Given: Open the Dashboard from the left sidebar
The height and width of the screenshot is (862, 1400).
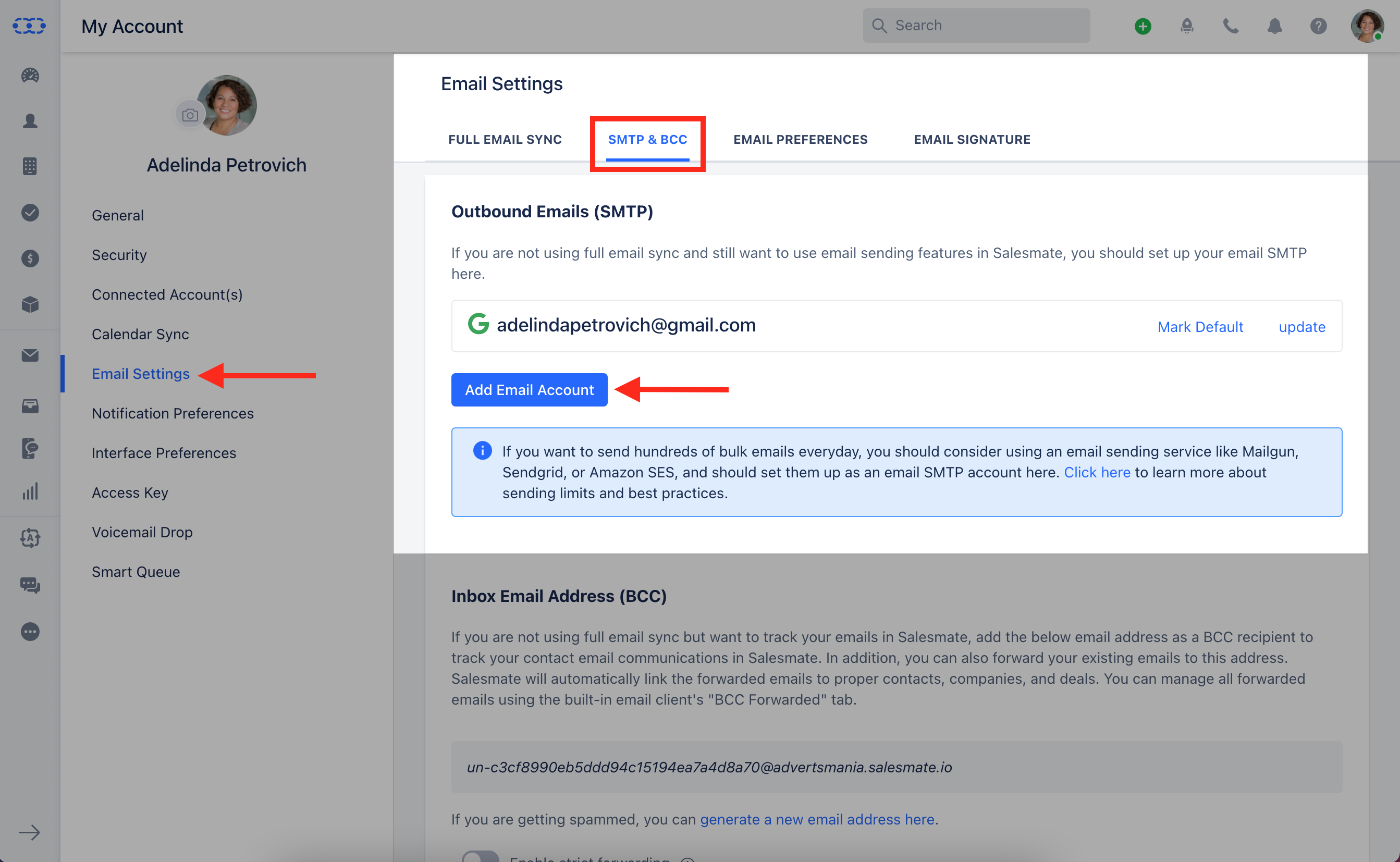Looking at the screenshot, I should pos(29,75).
